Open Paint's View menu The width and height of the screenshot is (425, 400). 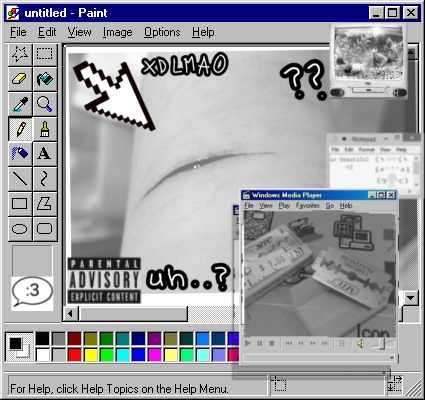(80, 32)
